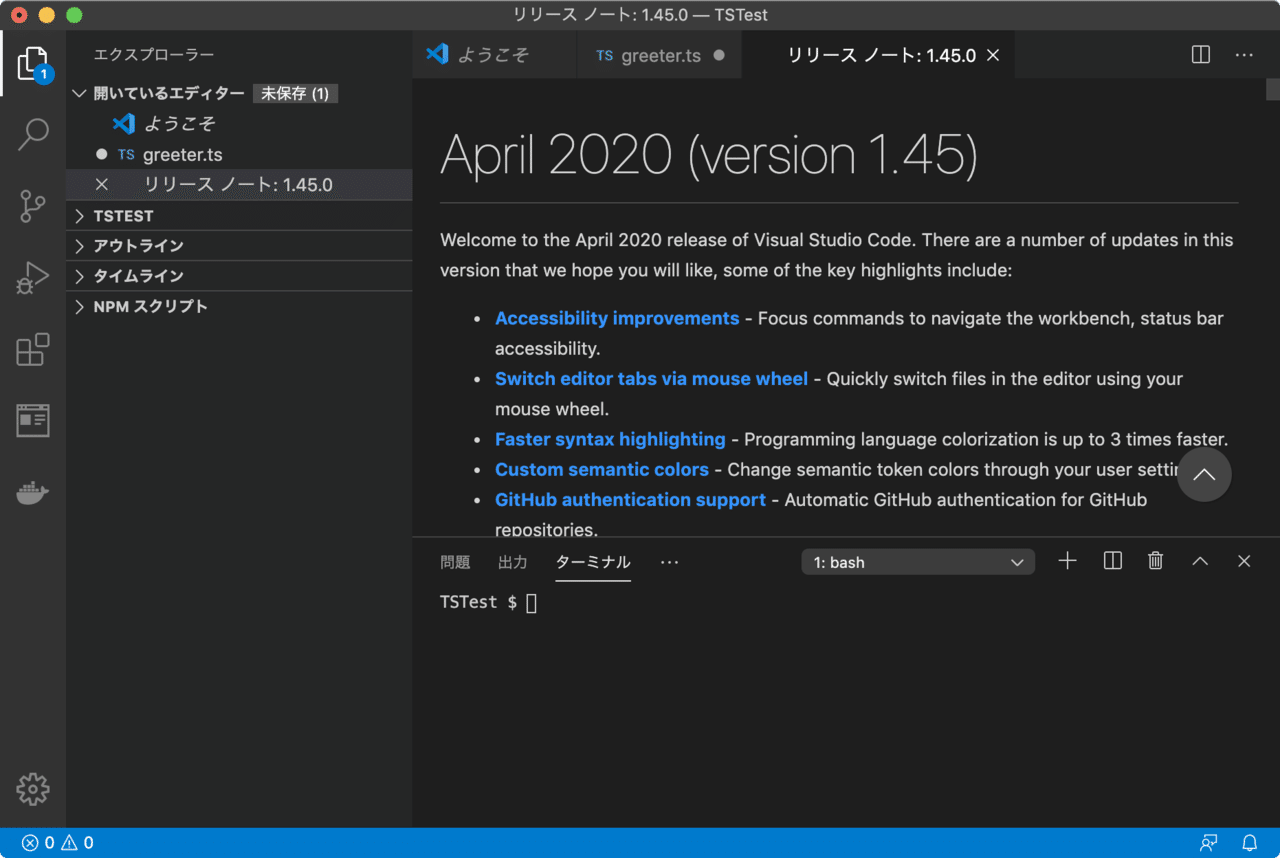The image size is (1280, 858).
Task: Create a new terminal with the plus icon
Action: pos(1067,561)
